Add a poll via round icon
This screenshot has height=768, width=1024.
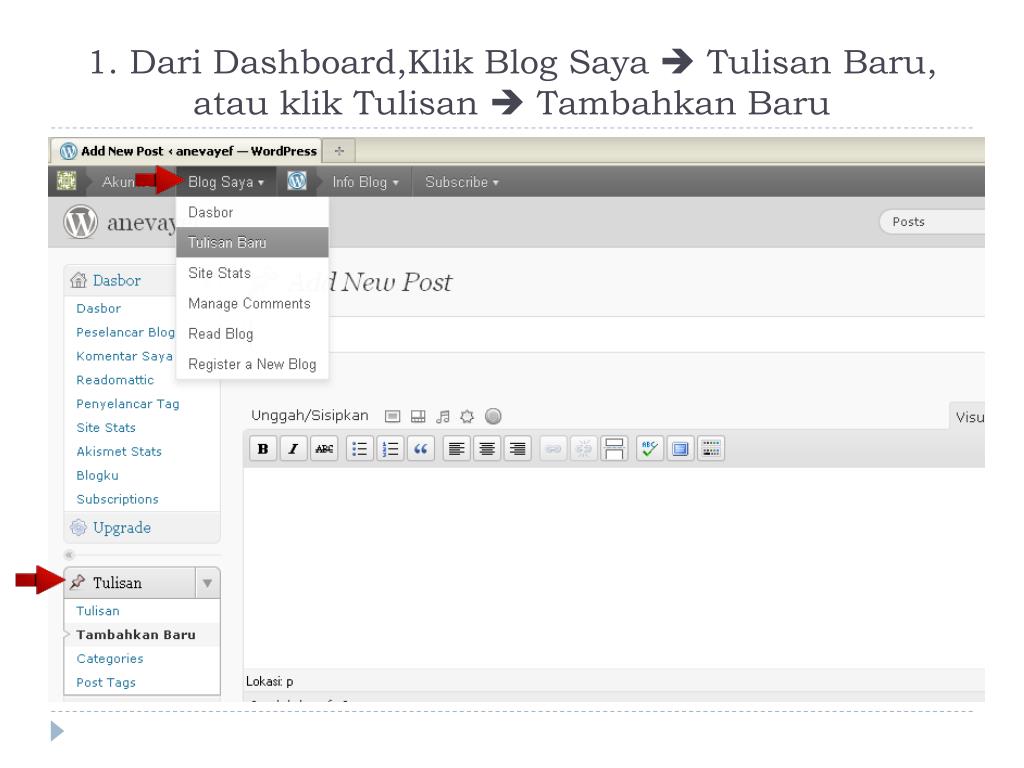tap(493, 416)
